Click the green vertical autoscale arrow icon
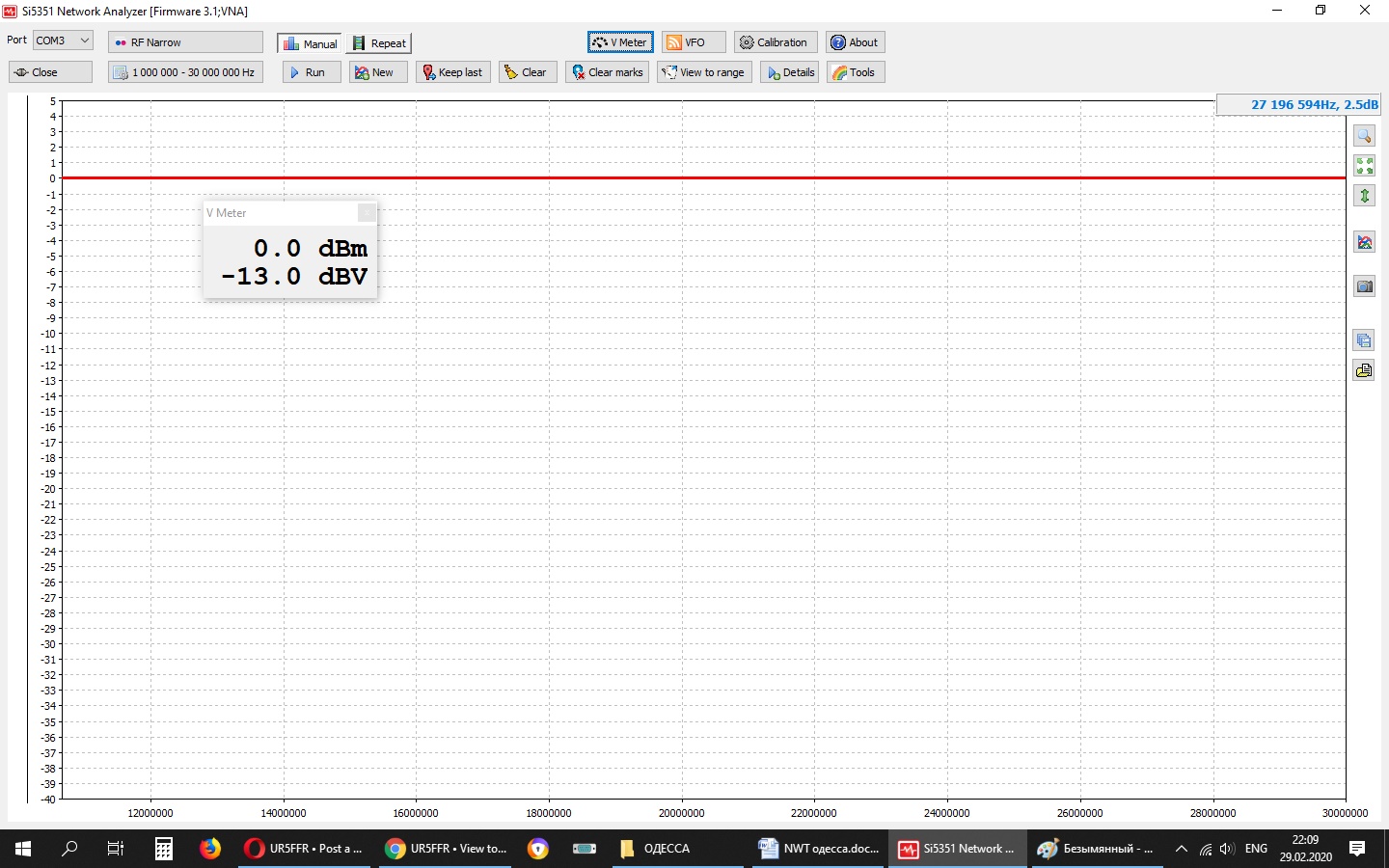The height and width of the screenshot is (868, 1389). (1364, 196)
